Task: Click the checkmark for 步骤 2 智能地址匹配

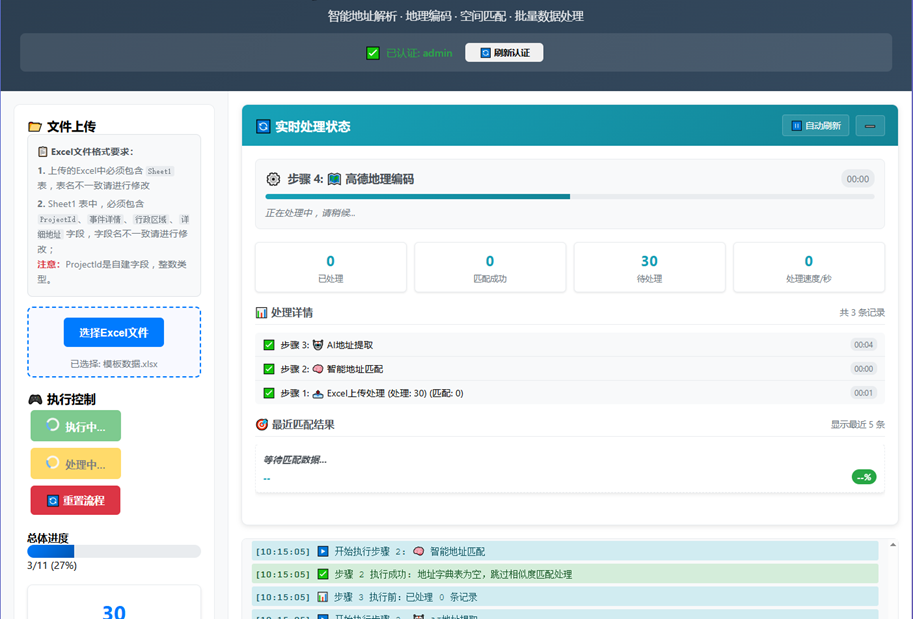Action: click(269, 369)
